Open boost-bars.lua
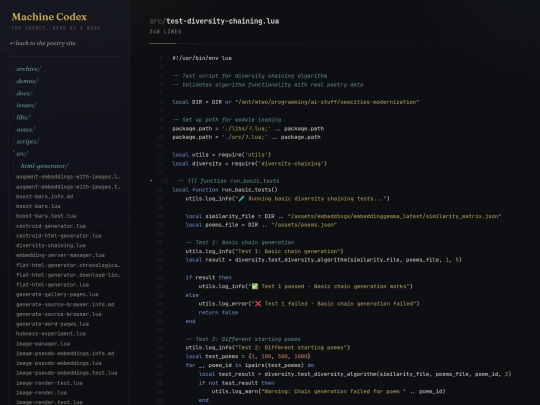 pyautogui.click(x=38, y=206)
